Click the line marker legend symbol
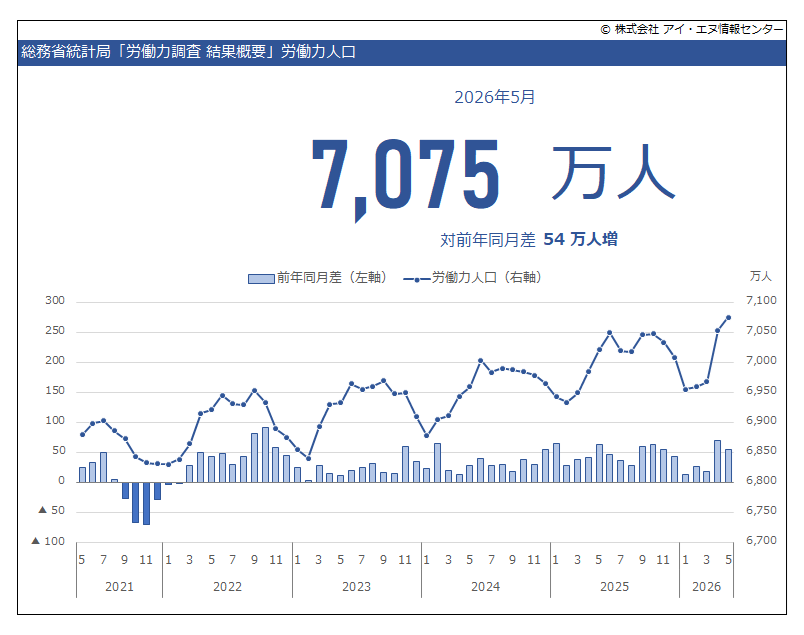The width and height of the screenshot is (804, 635). pos(417,280)
